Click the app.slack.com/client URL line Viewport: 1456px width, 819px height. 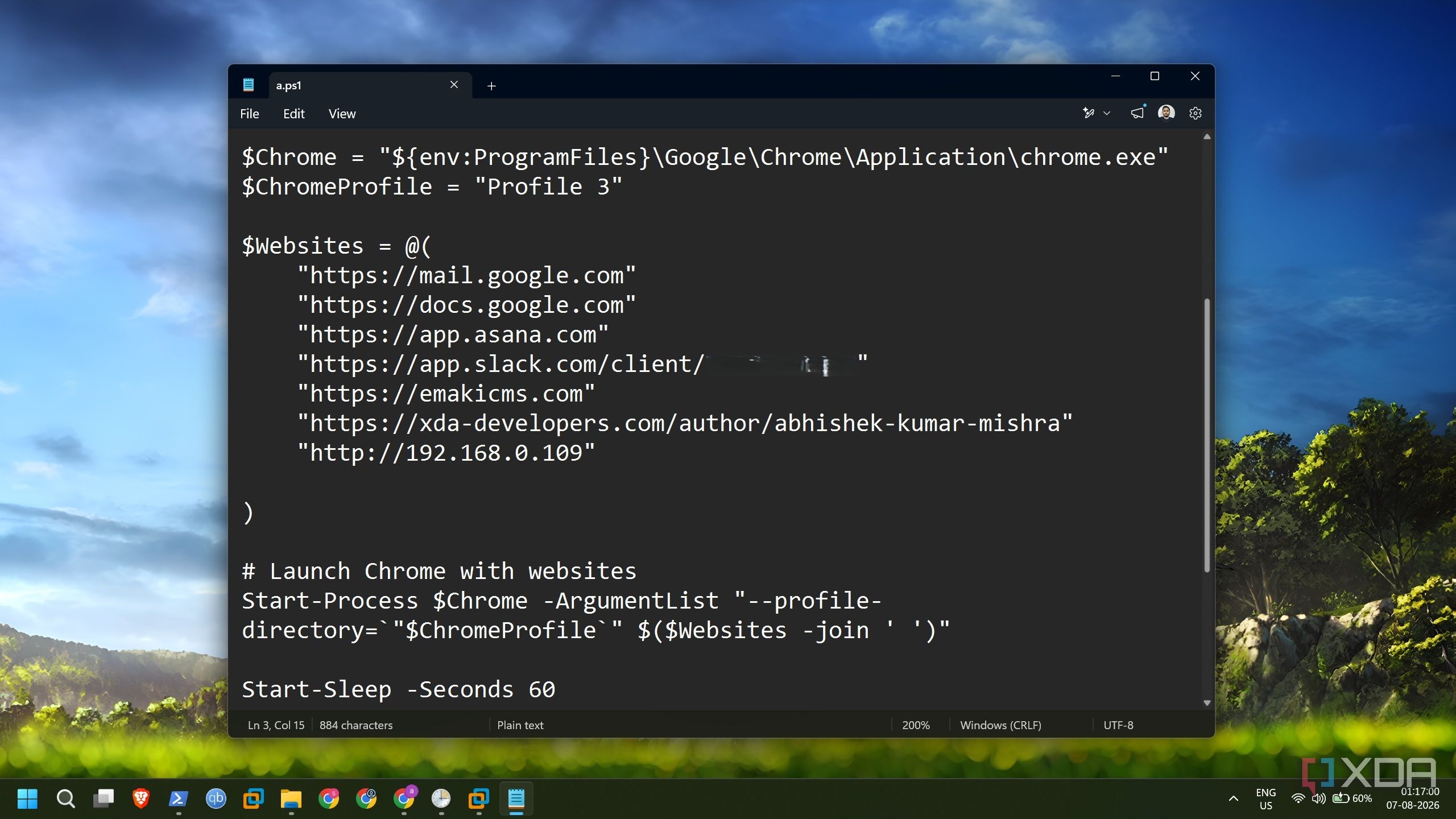[x=583, y=365]
